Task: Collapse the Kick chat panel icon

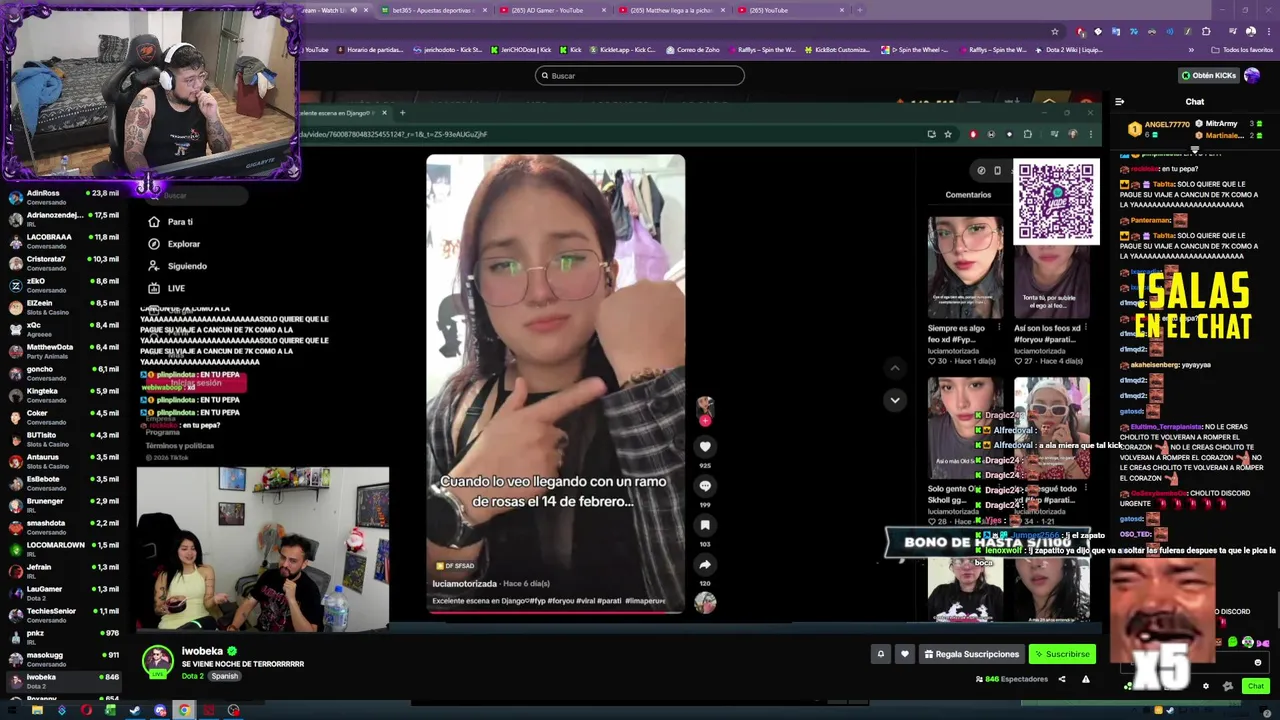Action: click(1119, 101)
